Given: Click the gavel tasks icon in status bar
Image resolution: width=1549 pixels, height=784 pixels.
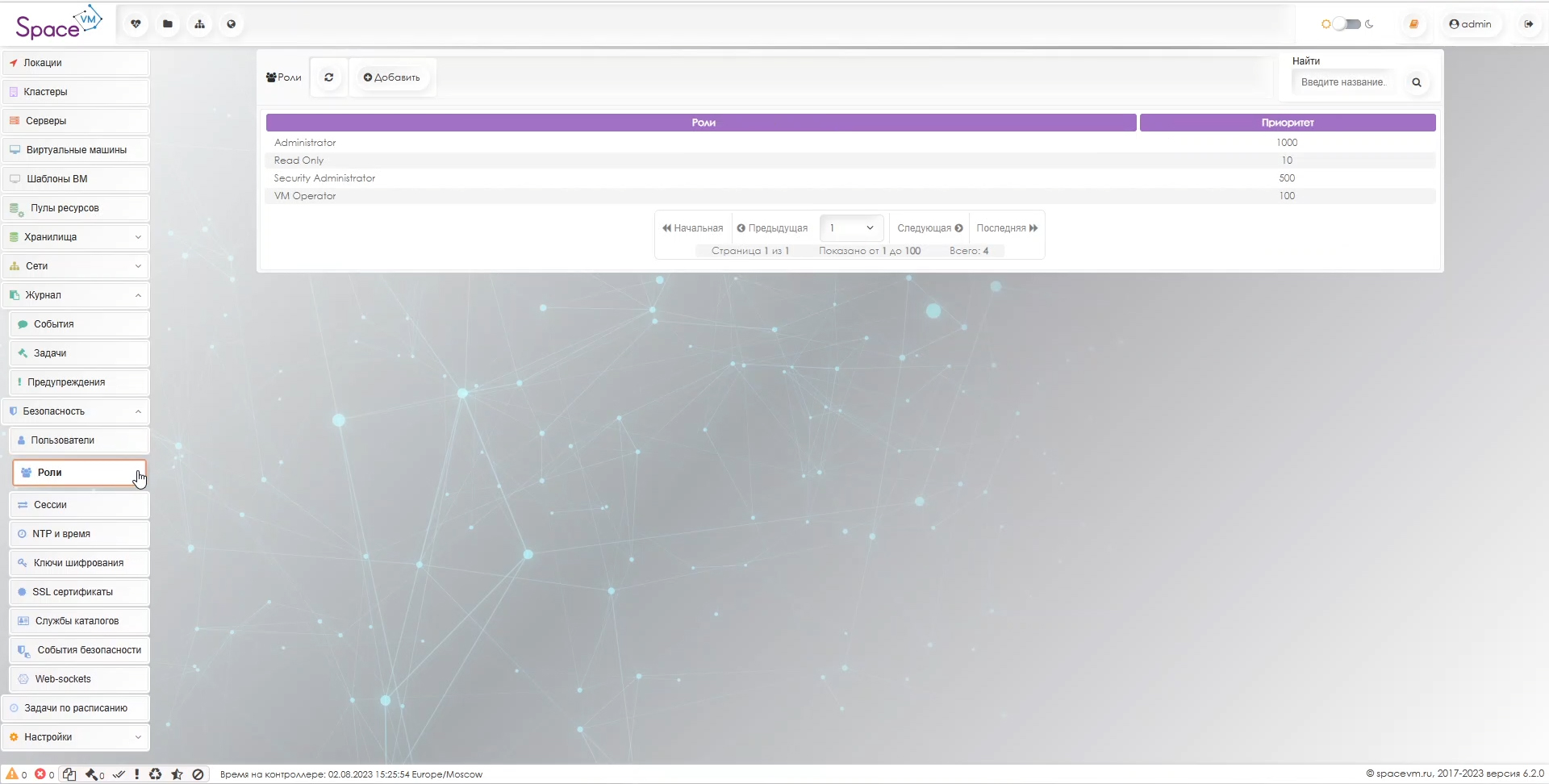Looking at the screenshot, I should 91,774.
